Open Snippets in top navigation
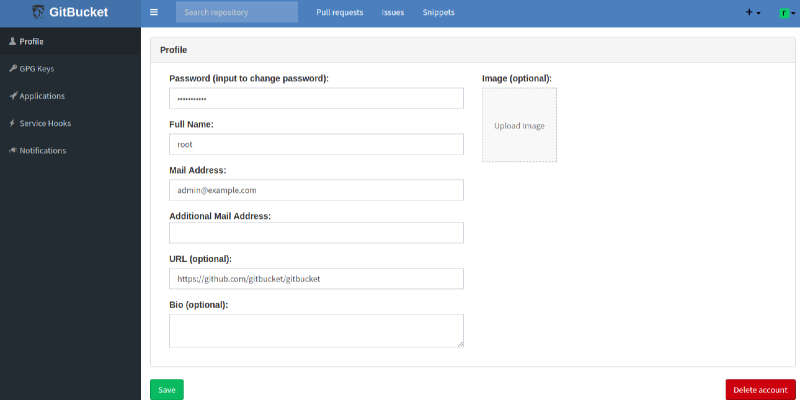 [438, 13]
